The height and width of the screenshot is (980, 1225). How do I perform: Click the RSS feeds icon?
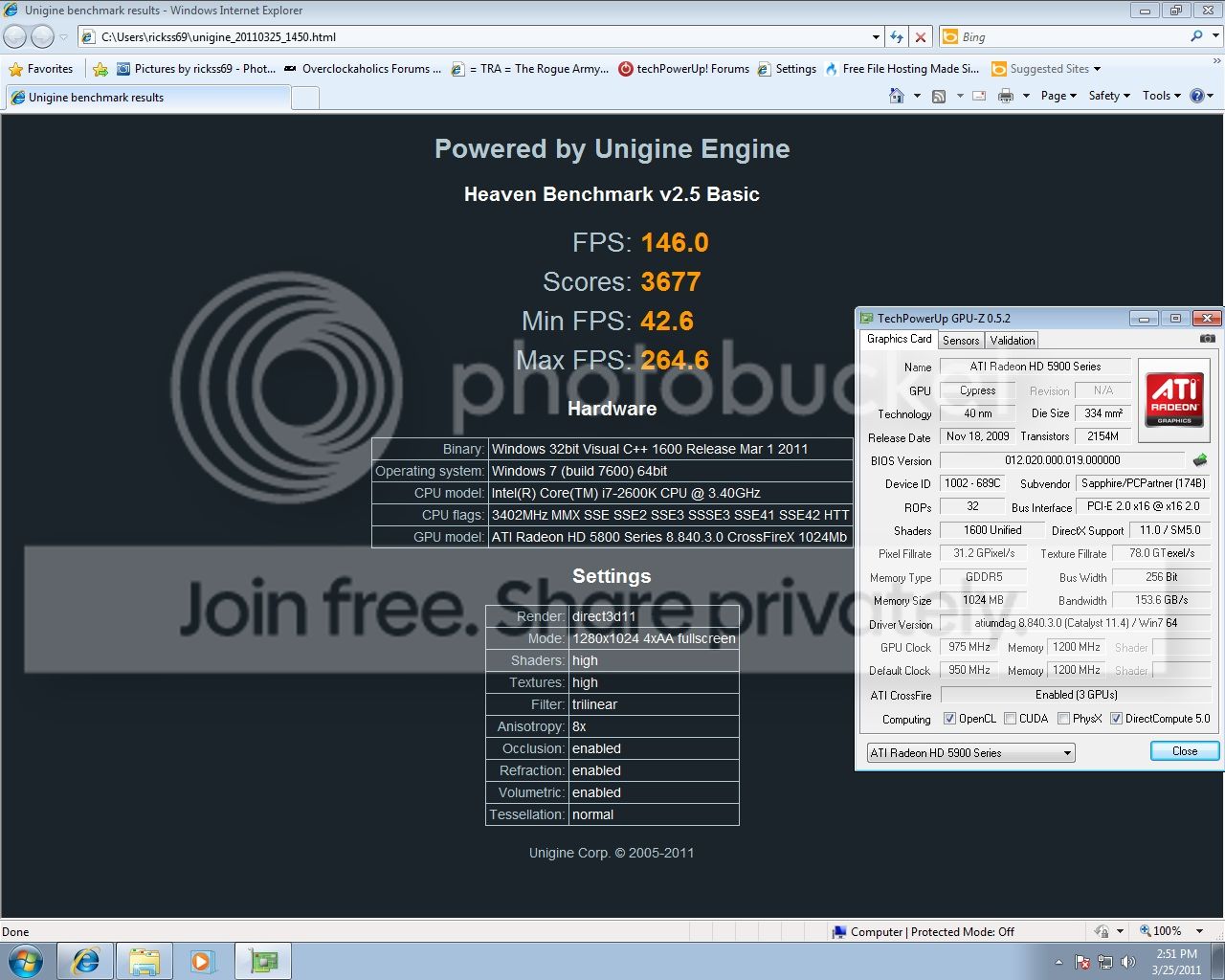coord(939,96)
